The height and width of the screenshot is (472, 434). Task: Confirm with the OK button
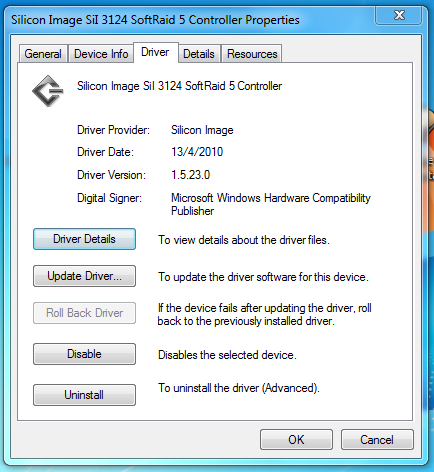296,440
